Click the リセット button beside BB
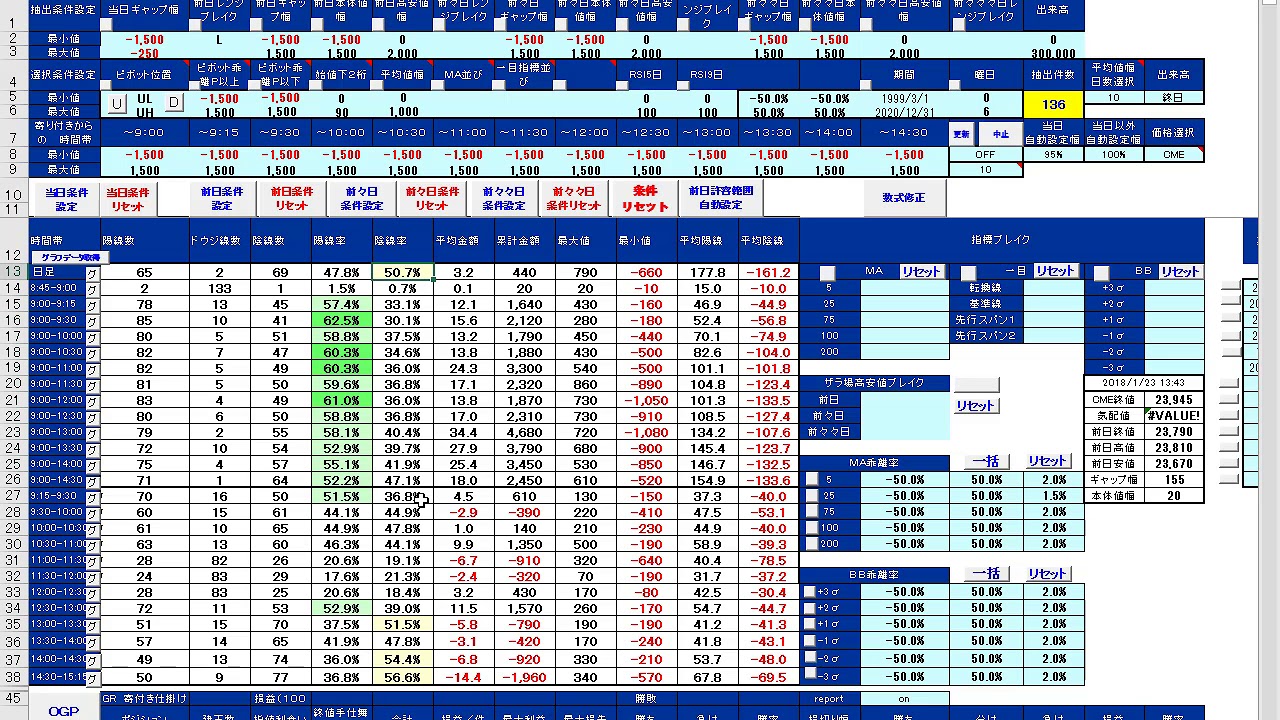This screenshot has width=1280, height=720. 1180,272
